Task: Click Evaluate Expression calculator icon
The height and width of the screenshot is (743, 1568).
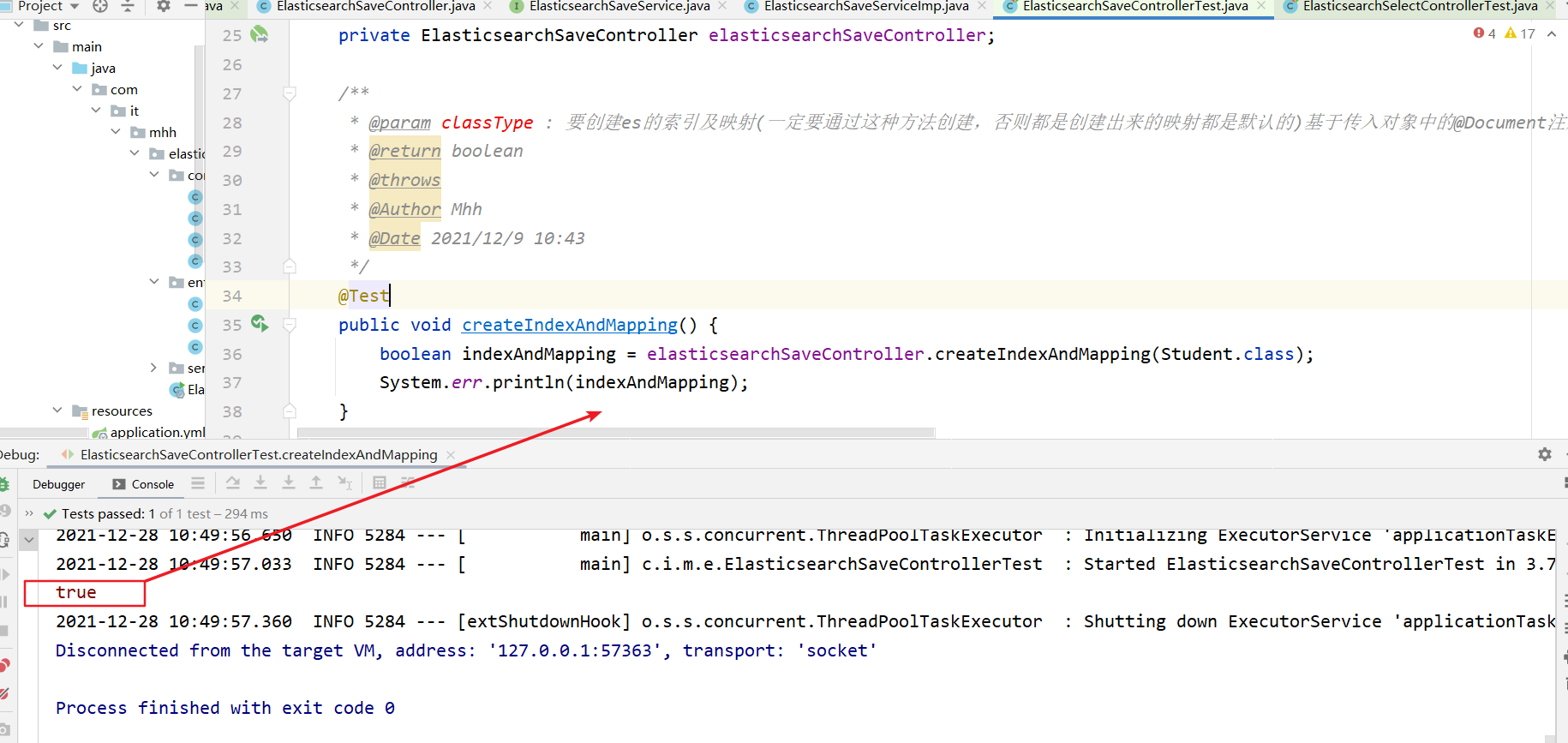Action: point(380,483)
